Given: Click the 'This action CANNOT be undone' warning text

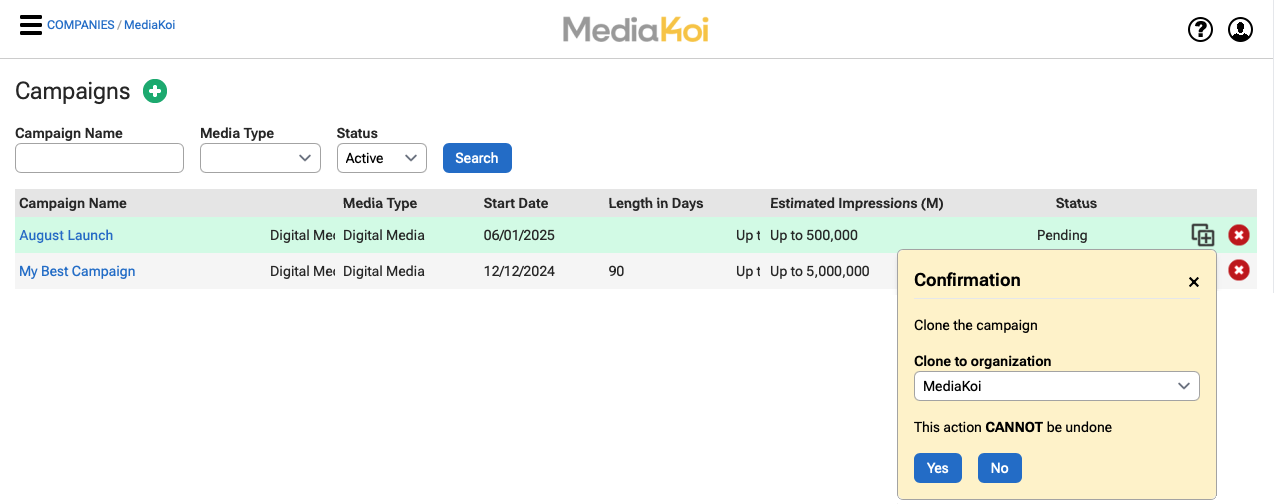Looking at the screenshot, I should click(1013, 427).
